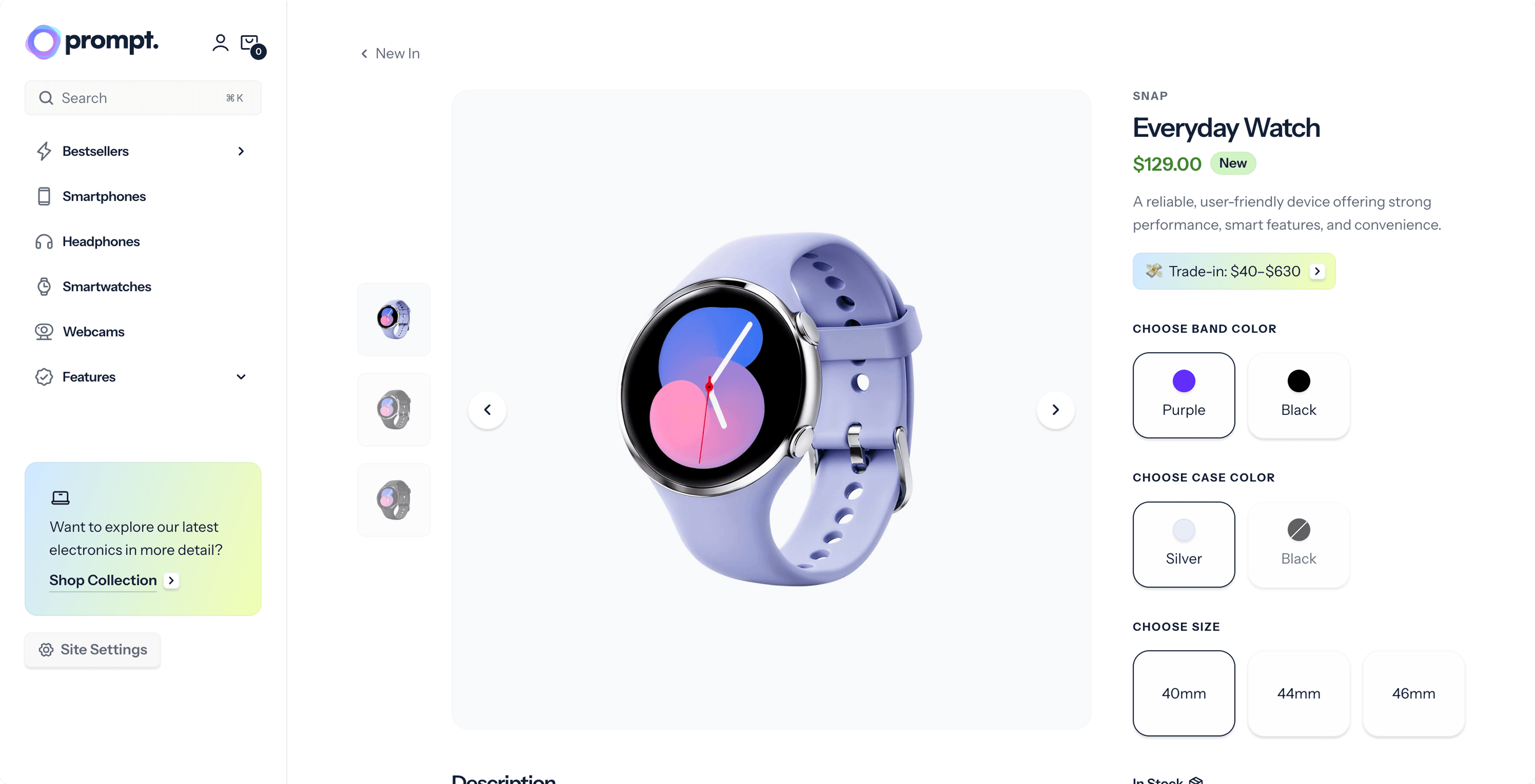Image resolution: width=1535 pixels, height=784 pixels.
Task: Show the next product image
Action: (1055, 410)
